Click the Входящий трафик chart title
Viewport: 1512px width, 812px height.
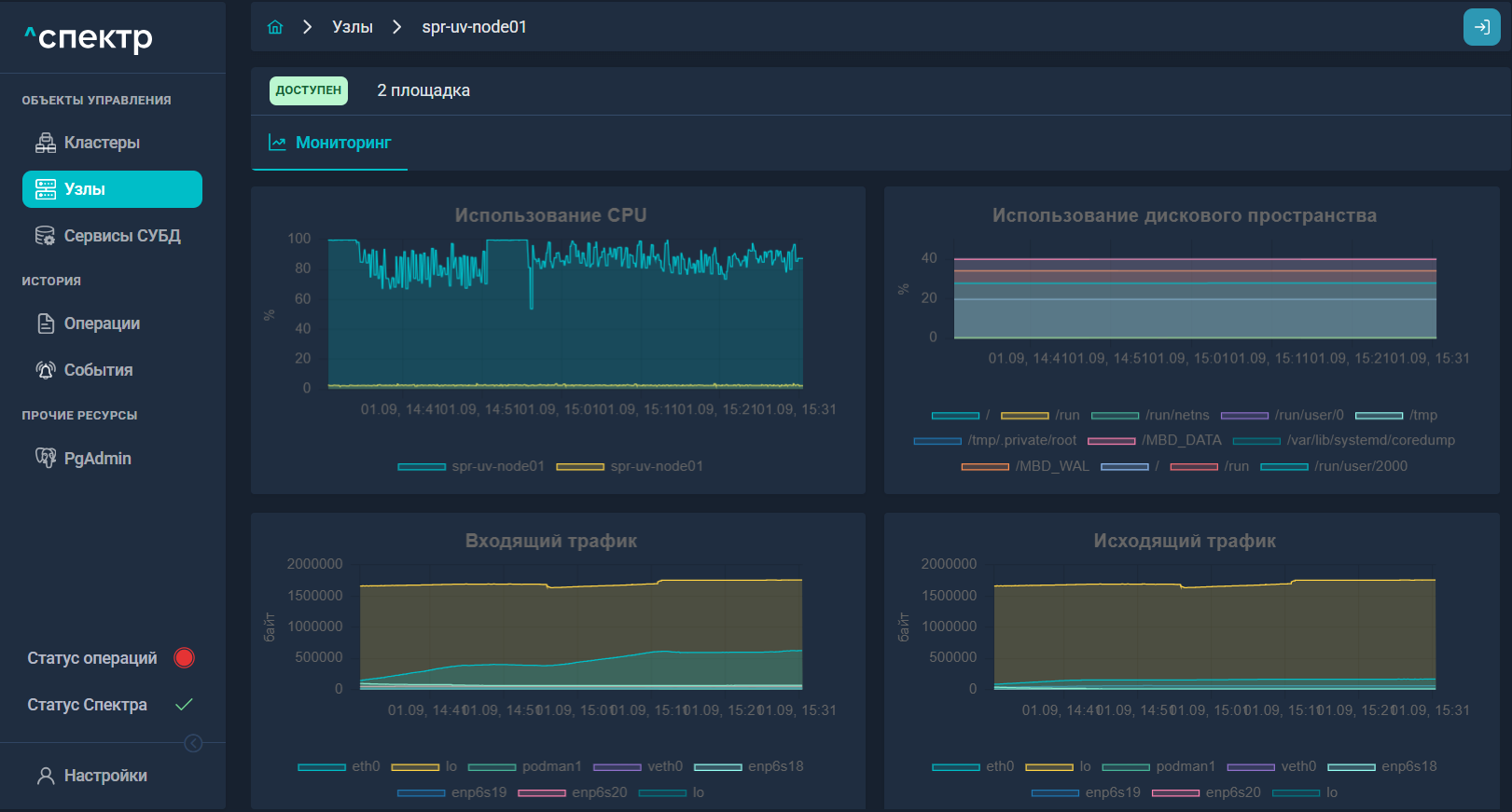551,541
